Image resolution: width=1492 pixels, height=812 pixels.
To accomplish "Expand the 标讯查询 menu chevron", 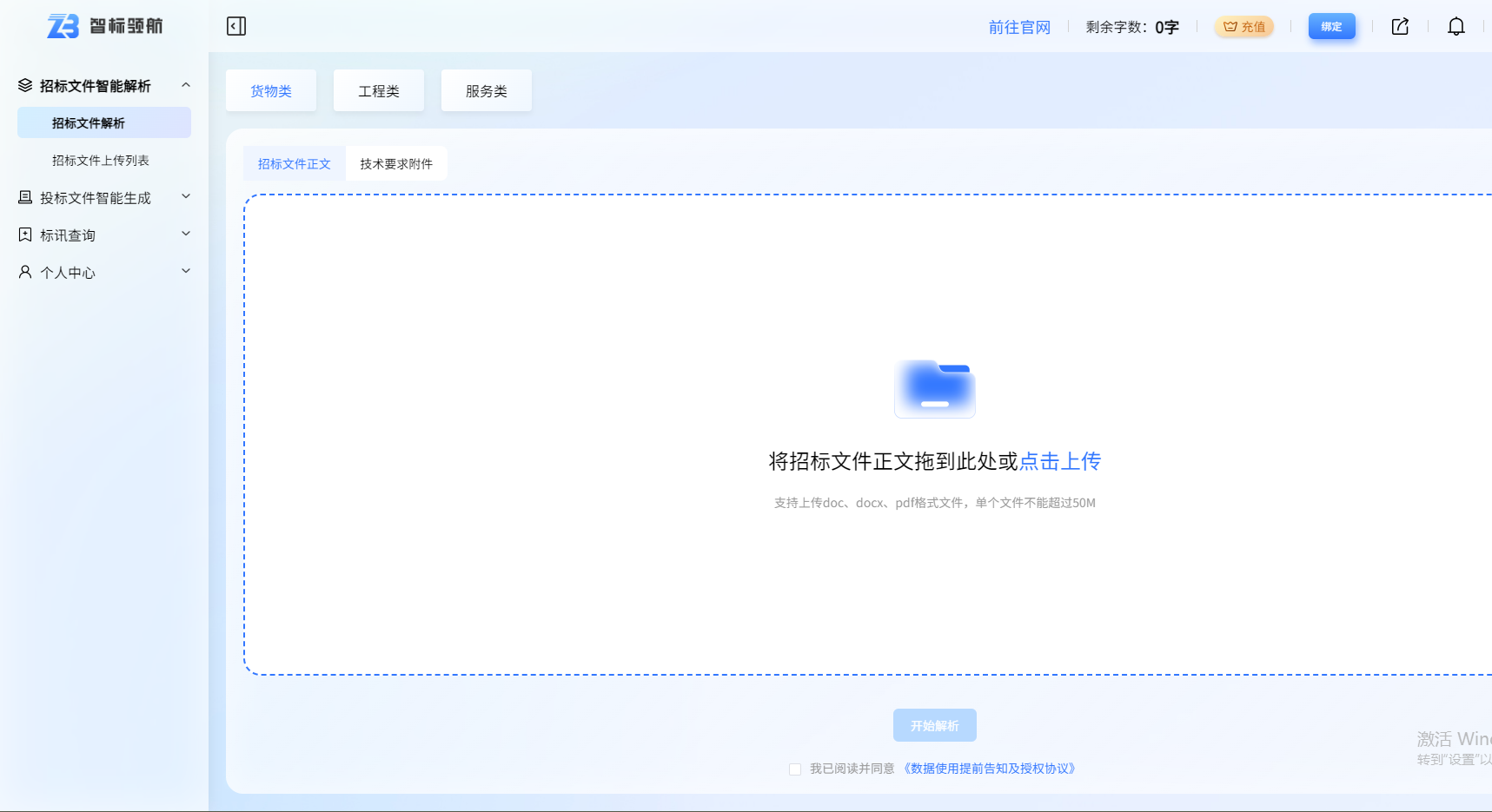I will click(186, 234).
